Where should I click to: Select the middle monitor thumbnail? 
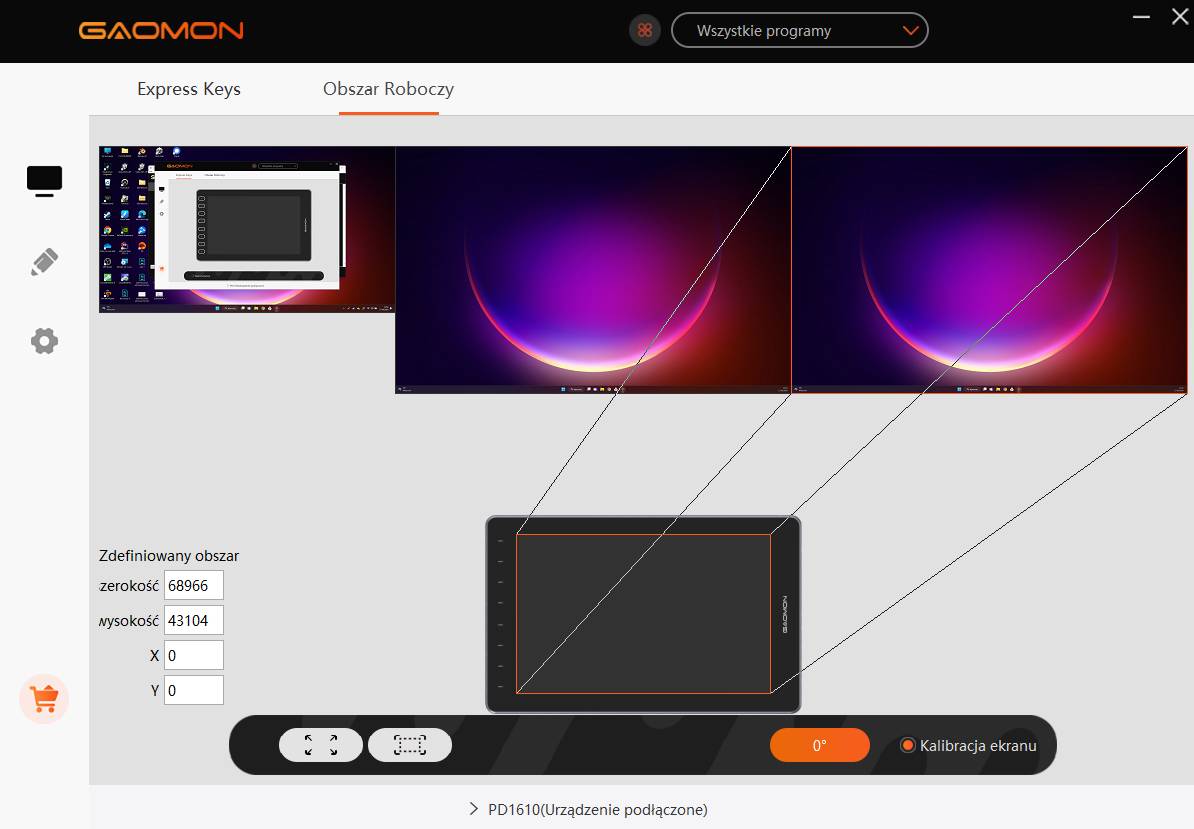point(593,270)
